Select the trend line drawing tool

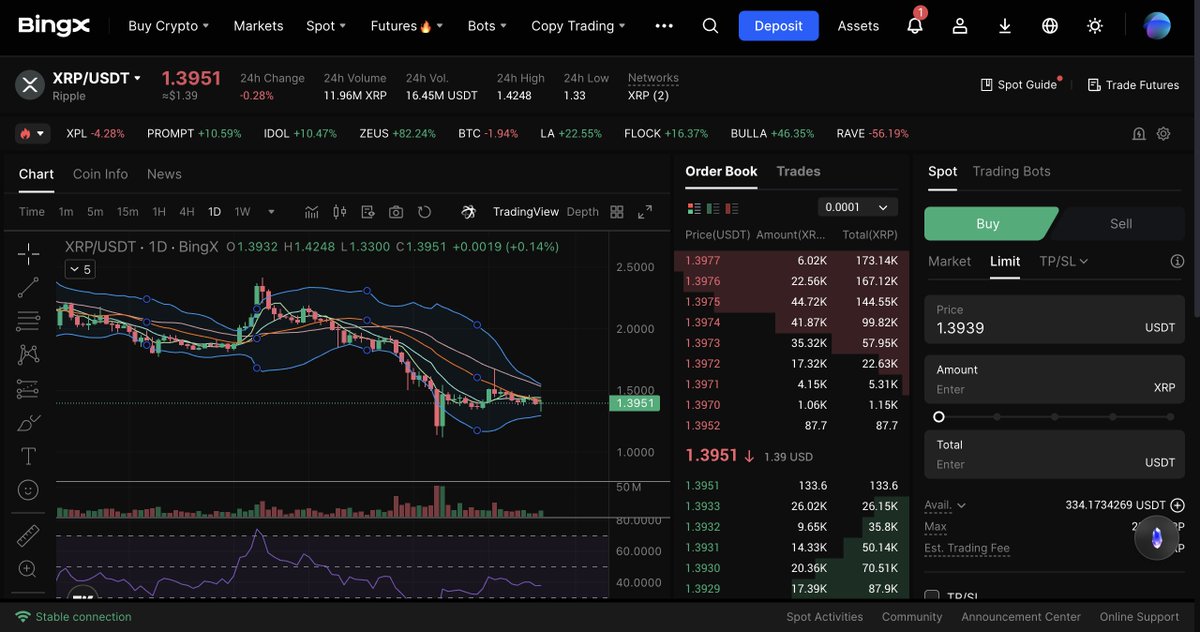(x=28, y=287)
